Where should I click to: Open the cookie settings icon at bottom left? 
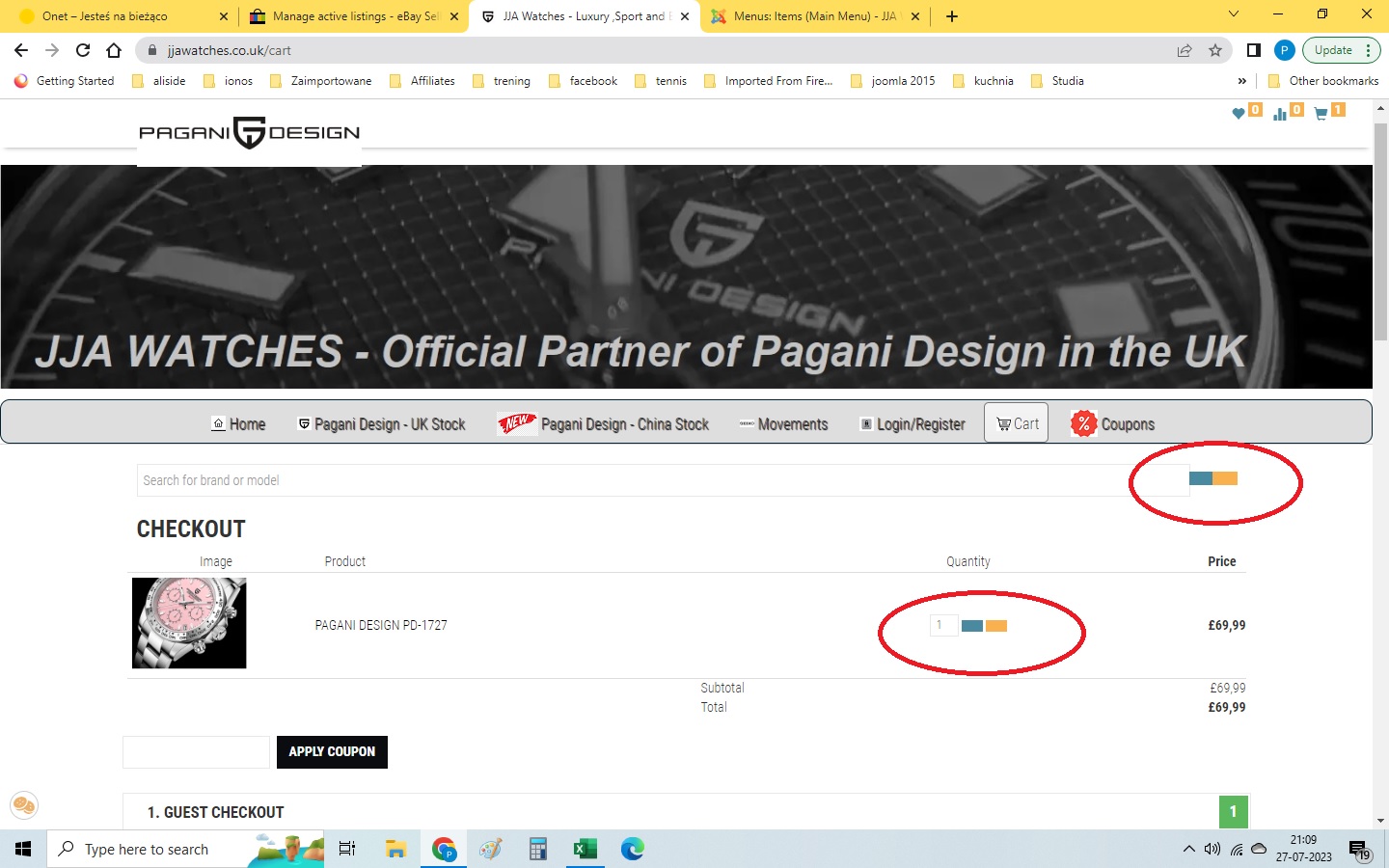(x=24, y=804)
